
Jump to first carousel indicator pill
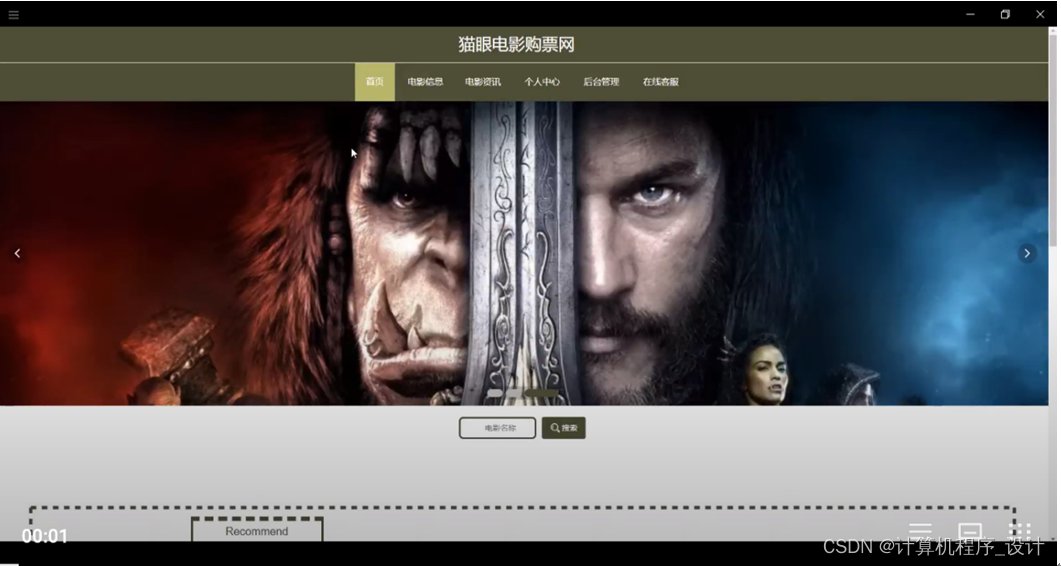coord(495,393)
